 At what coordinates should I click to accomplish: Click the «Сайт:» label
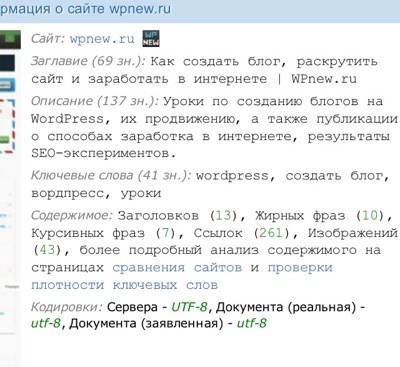pos(48,39)
